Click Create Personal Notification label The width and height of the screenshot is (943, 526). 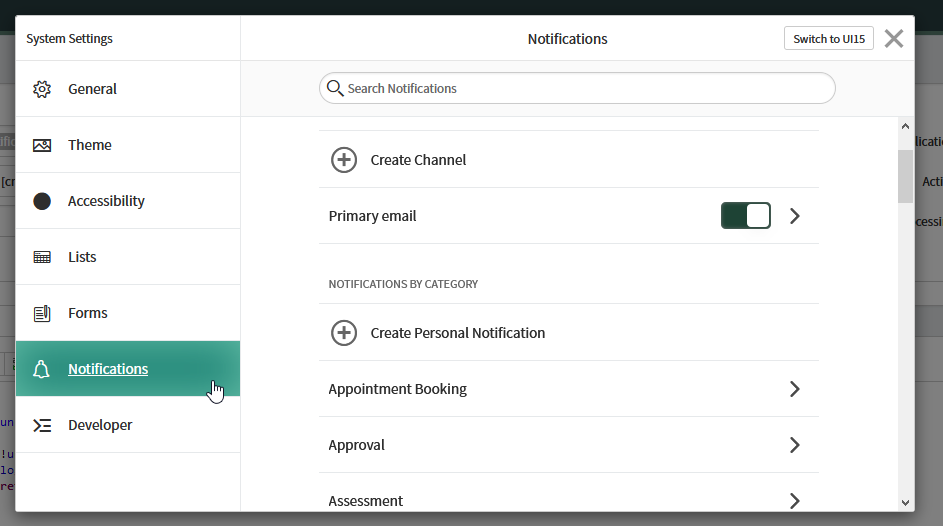pyautogui.click(x=458, y=333)
